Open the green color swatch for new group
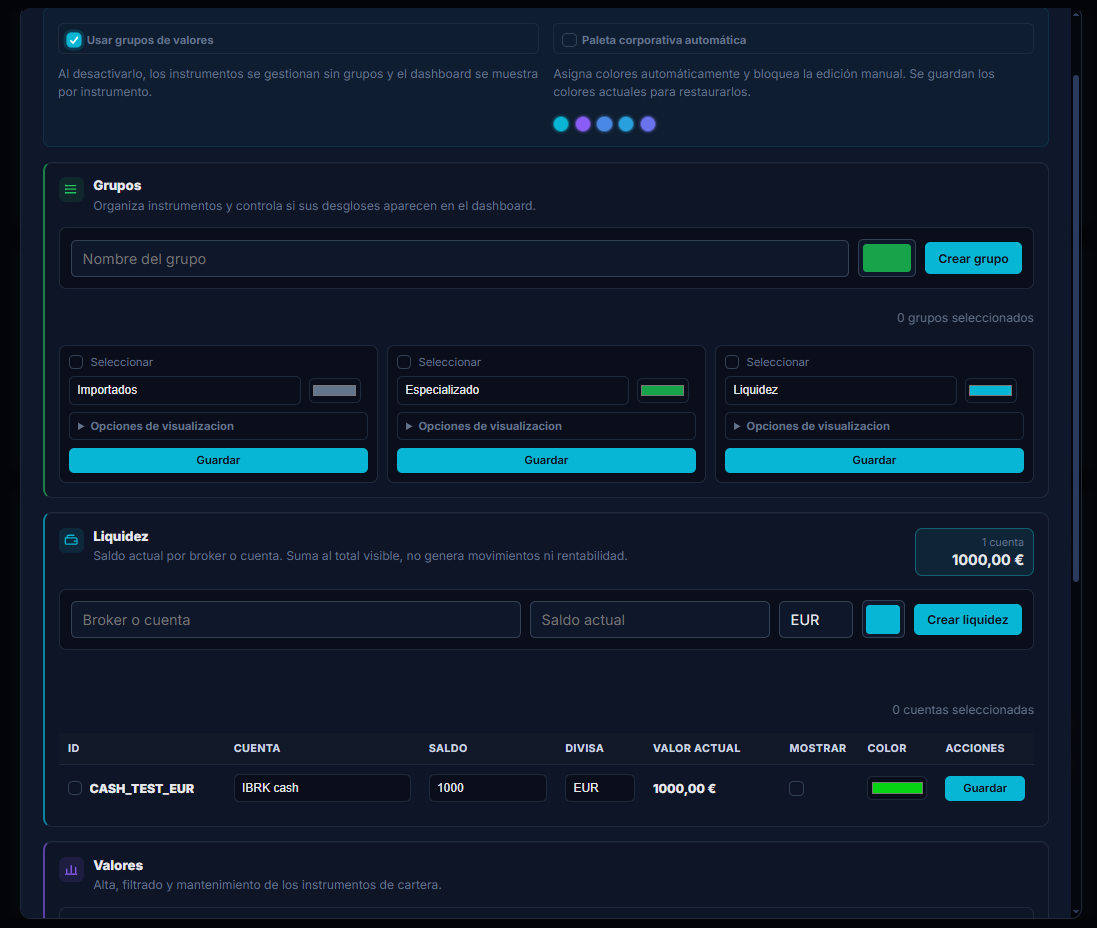The height and width of the screenshot is (928, 1097). (886, 258)
